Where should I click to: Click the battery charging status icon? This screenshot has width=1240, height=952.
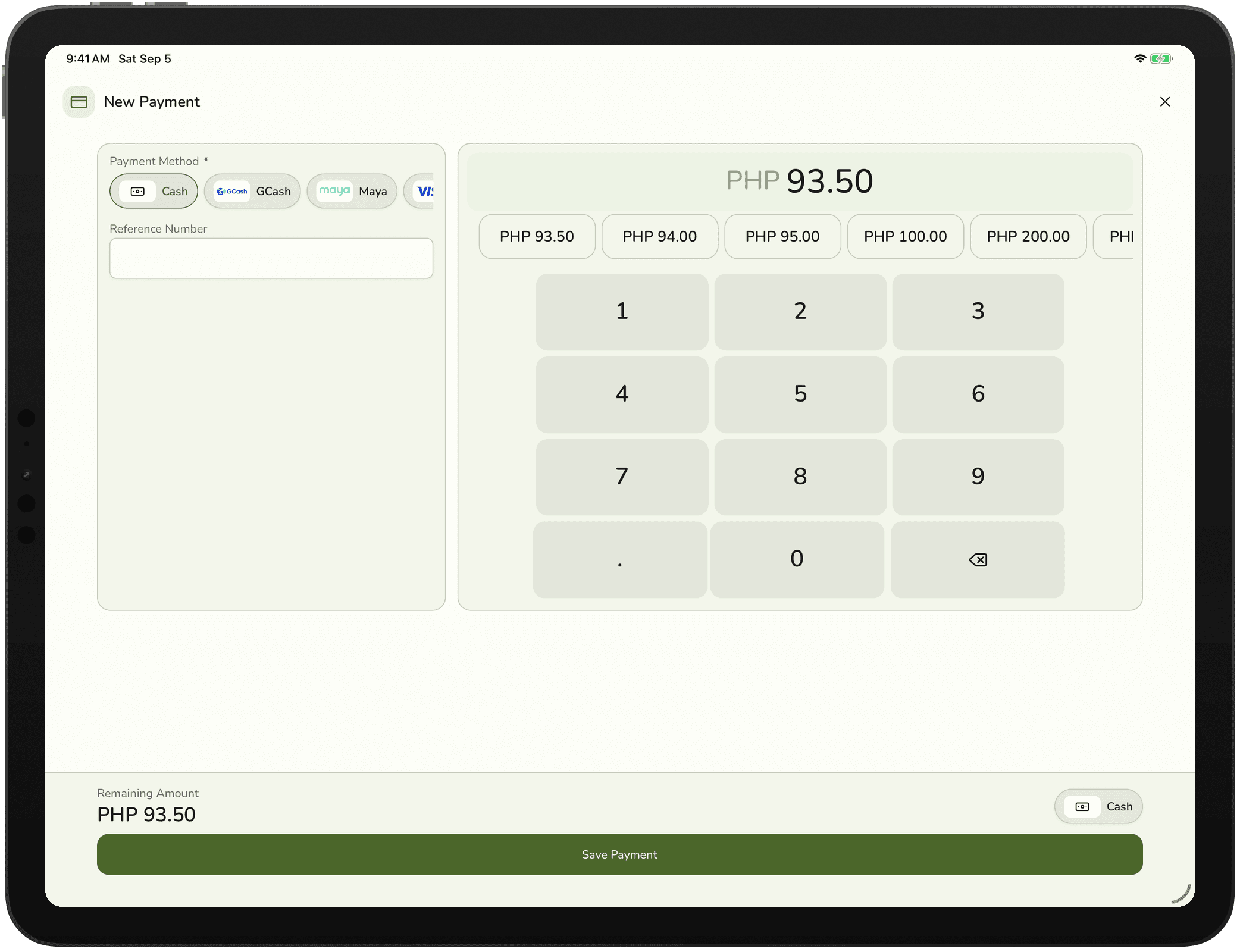click(1161, 58)
